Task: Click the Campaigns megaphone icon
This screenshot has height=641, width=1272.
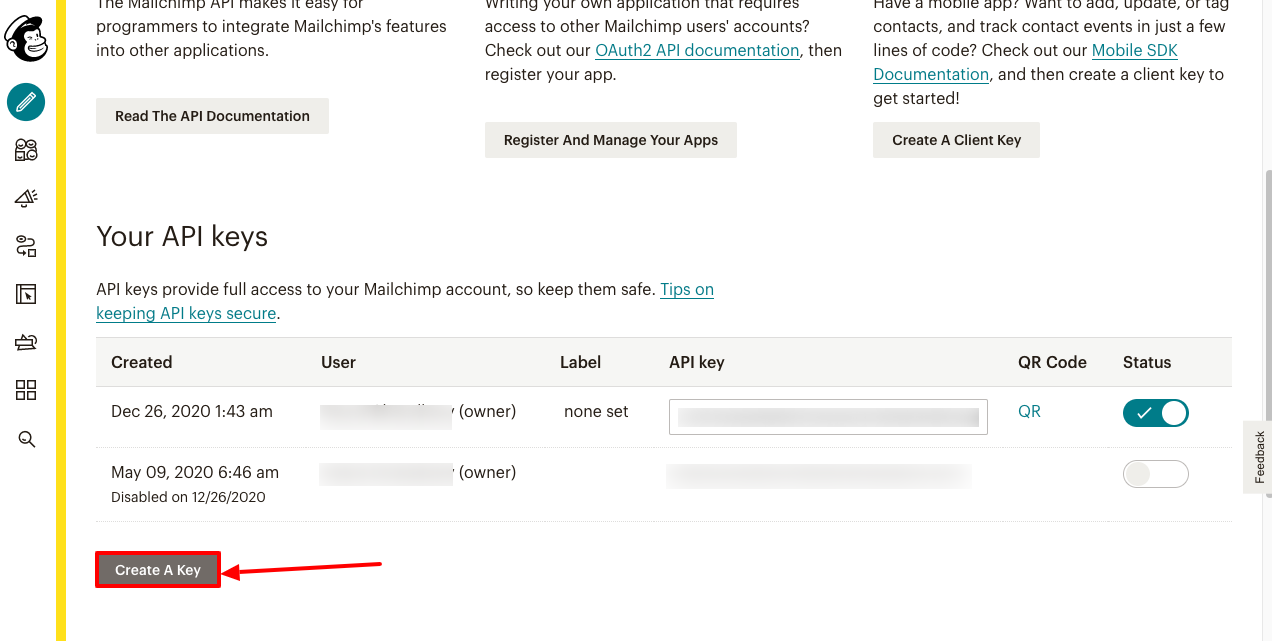Action: 25,198
